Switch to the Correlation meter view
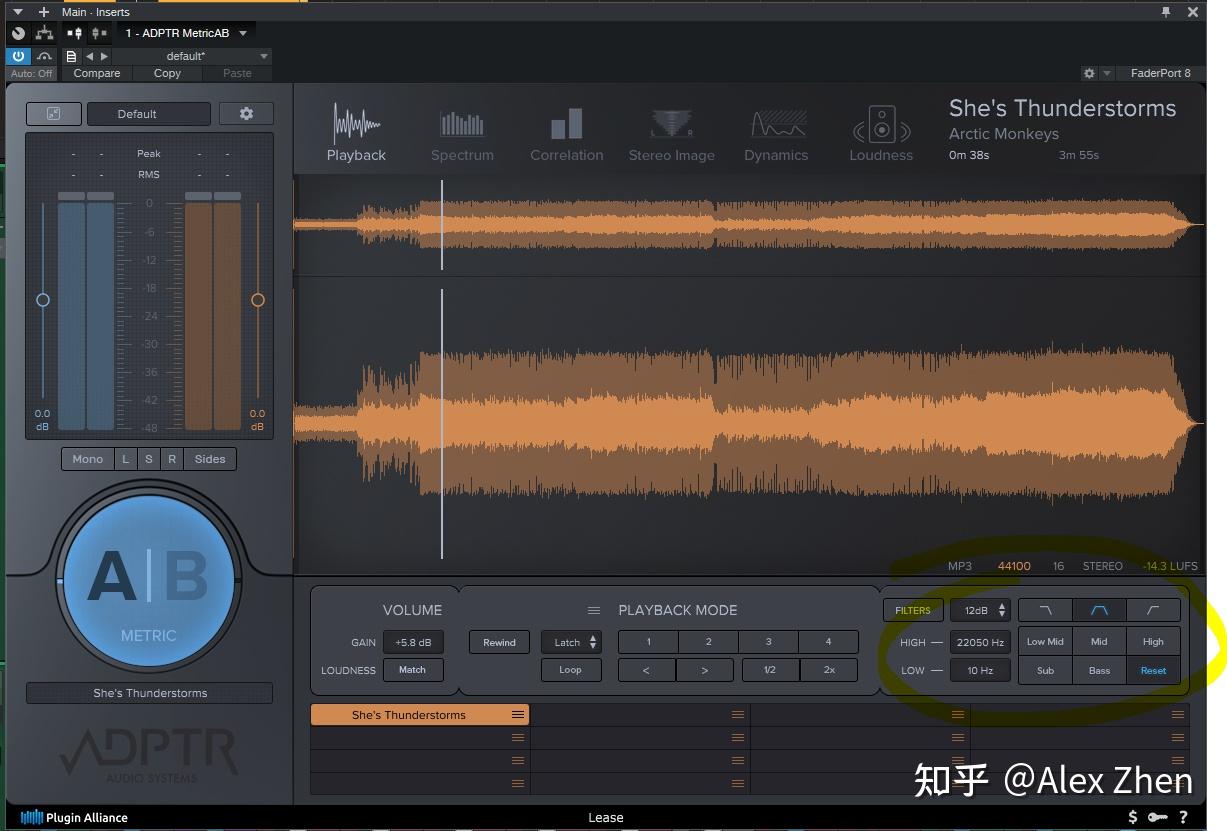1227x831 pixels. [566, 135]
